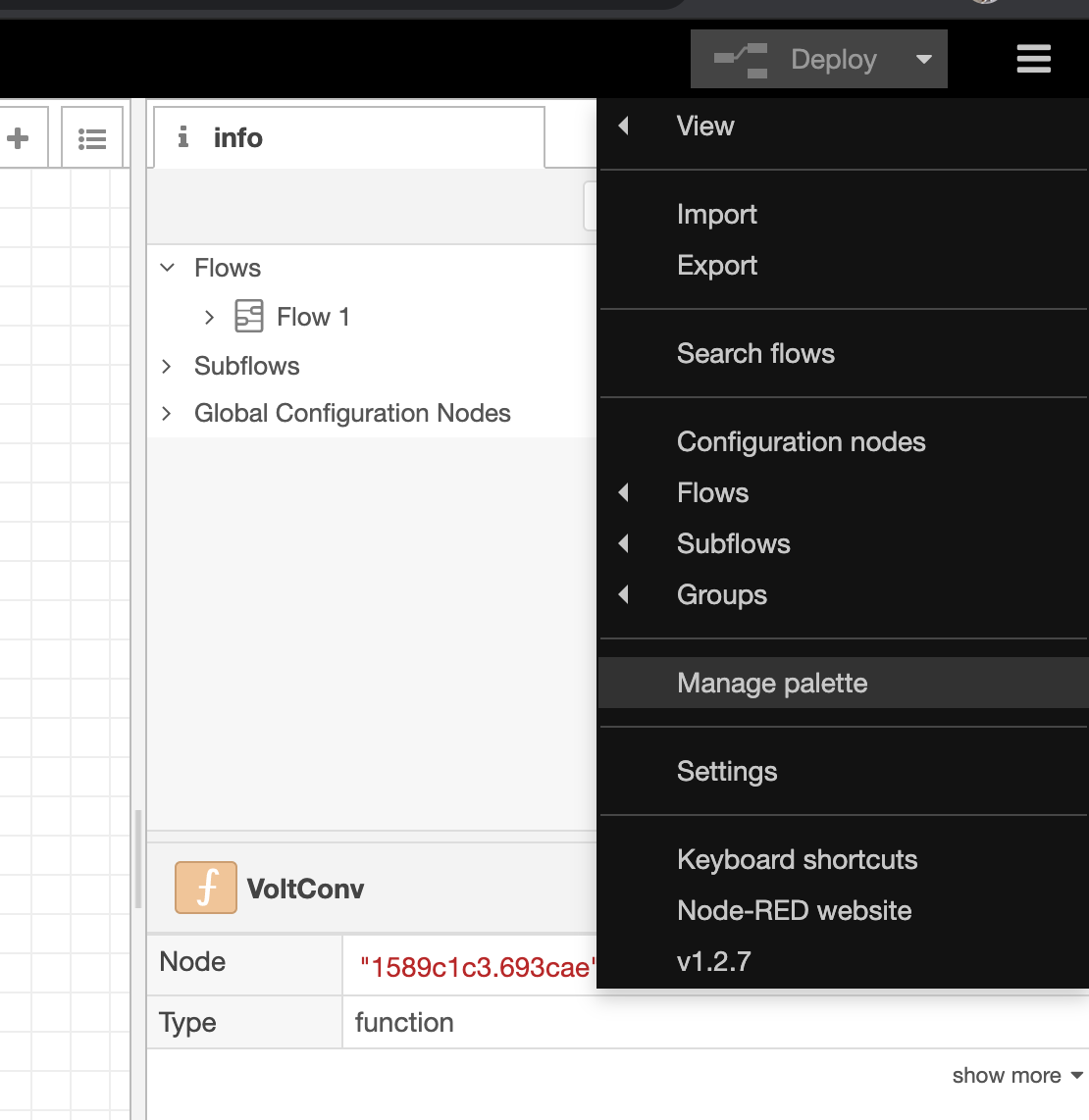Choose Import from the menu

coord(716,214)
